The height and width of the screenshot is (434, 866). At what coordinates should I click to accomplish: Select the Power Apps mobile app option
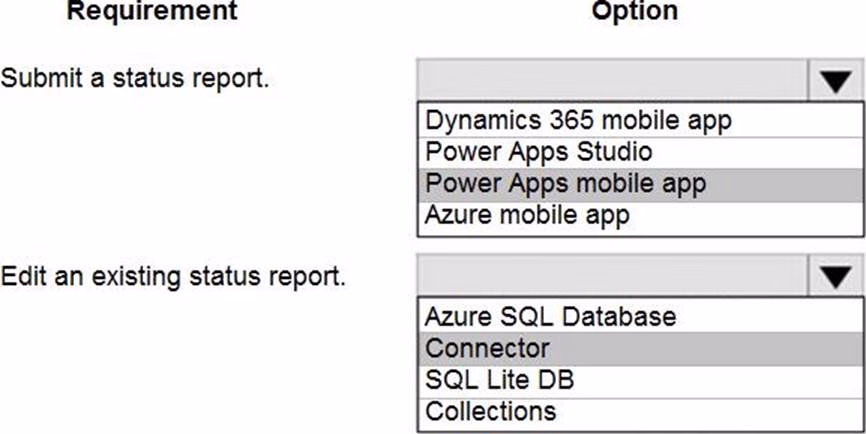click(x=565, y=183)
